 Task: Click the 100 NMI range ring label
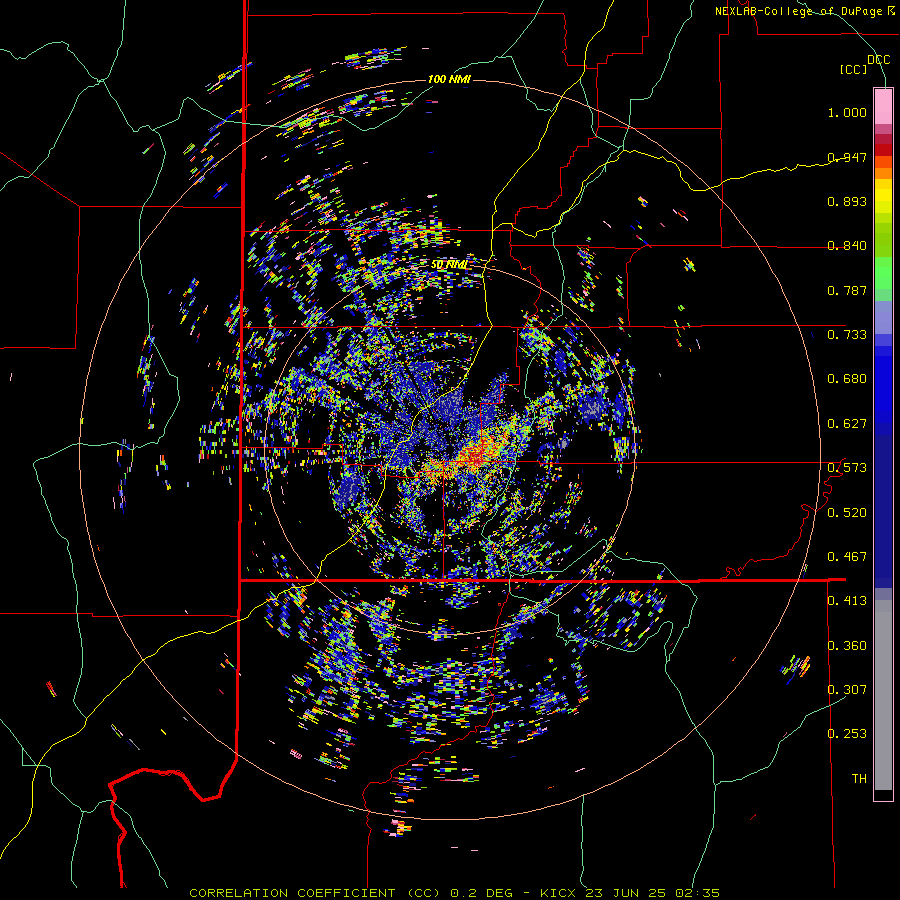[449, 79]
